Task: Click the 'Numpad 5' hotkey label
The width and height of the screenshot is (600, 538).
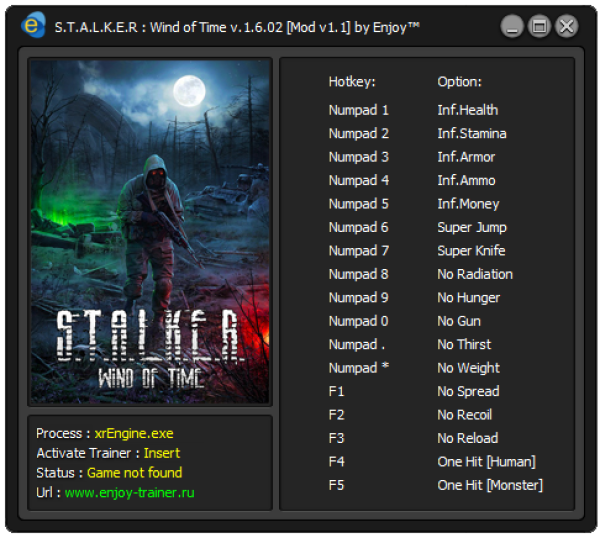Action: (359, 204)
